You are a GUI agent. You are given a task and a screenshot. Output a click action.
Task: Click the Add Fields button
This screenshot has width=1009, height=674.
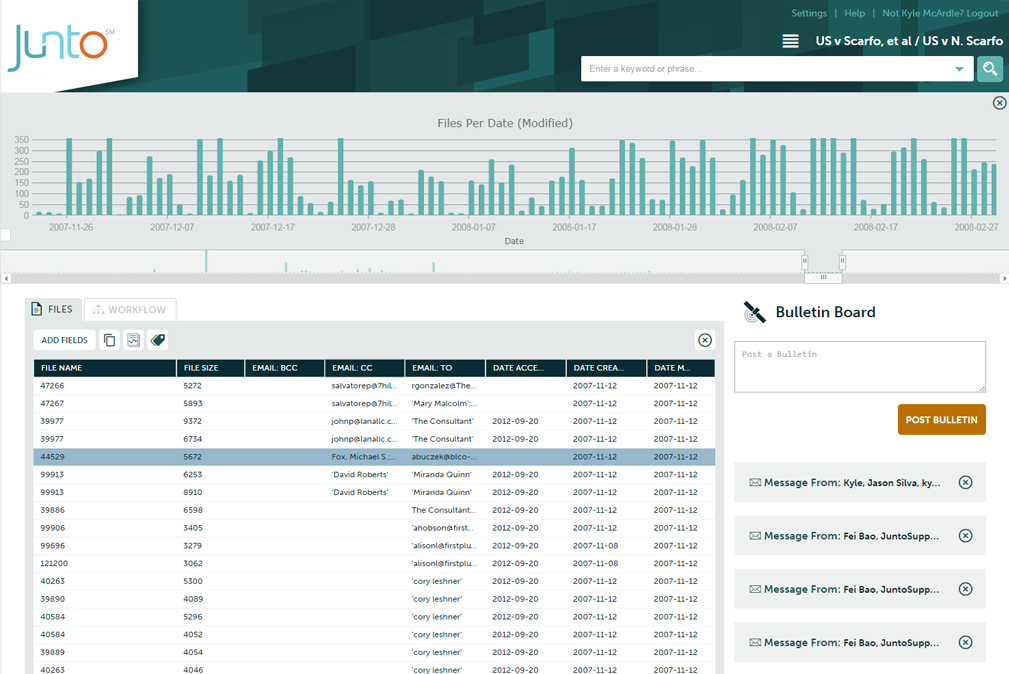[x=65, y=340]
